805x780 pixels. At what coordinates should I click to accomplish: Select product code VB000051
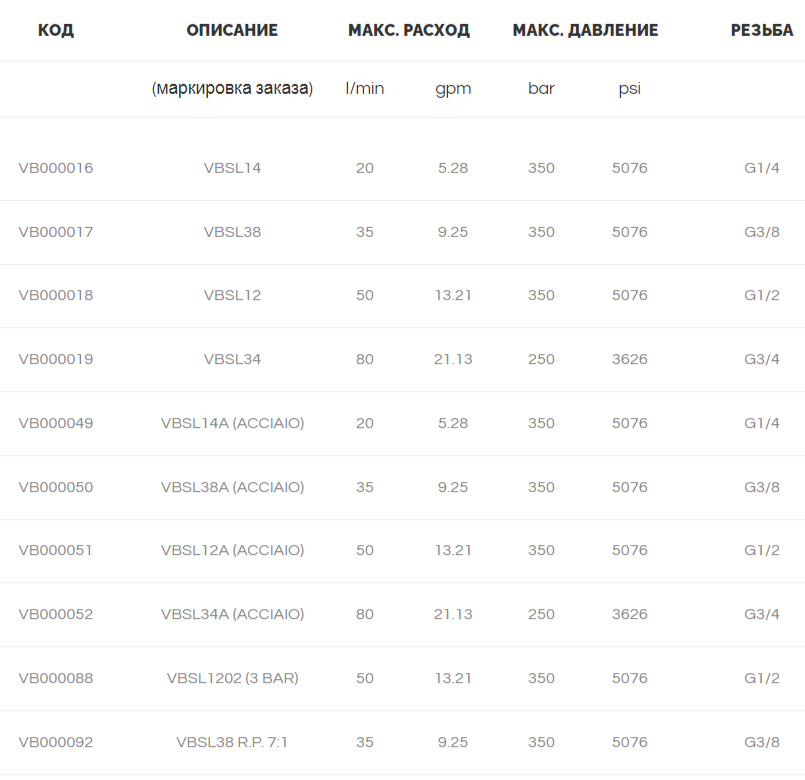55,550
